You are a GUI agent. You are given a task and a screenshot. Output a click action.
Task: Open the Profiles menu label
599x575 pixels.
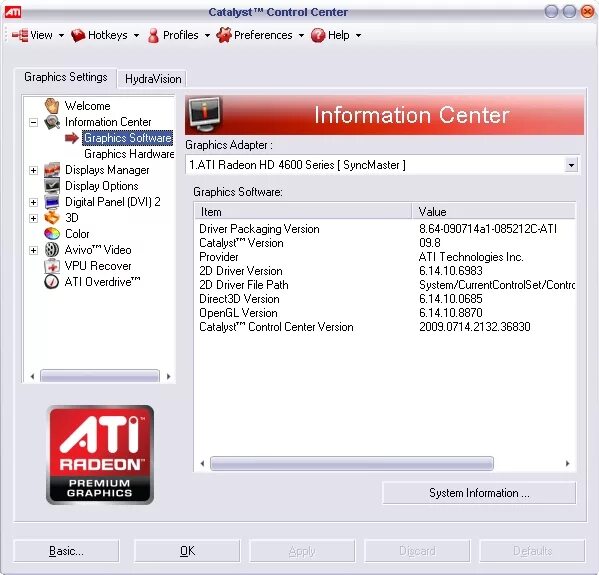click(181, 35)
